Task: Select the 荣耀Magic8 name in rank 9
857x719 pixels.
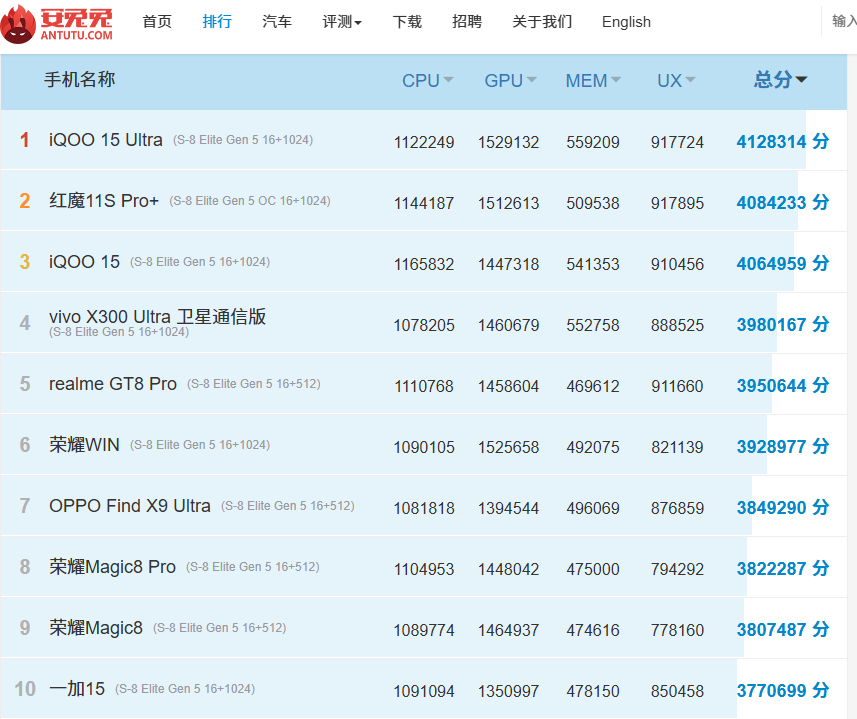Action: point(96,628)
